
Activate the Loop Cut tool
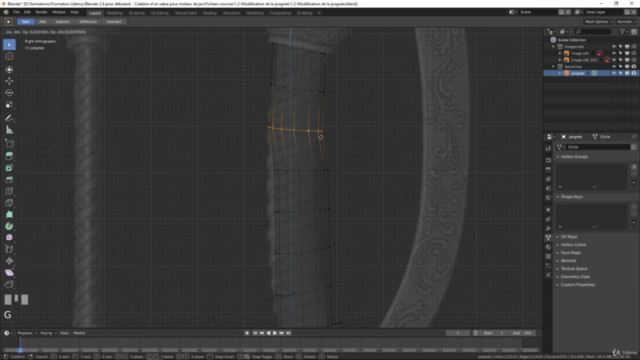tap(9, 191)
